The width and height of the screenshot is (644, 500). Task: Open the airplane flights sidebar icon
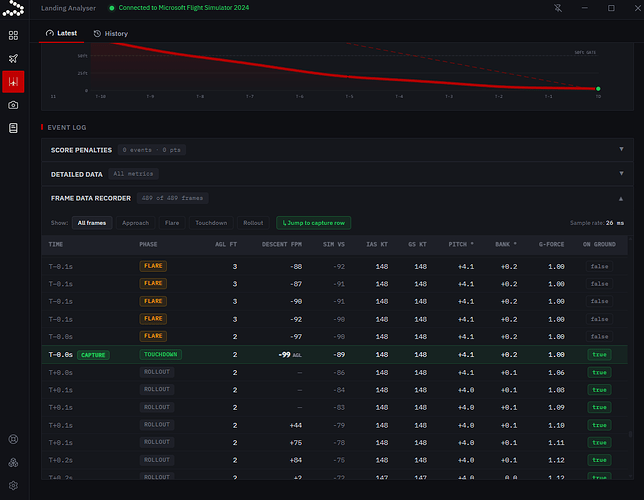point(13,58)
